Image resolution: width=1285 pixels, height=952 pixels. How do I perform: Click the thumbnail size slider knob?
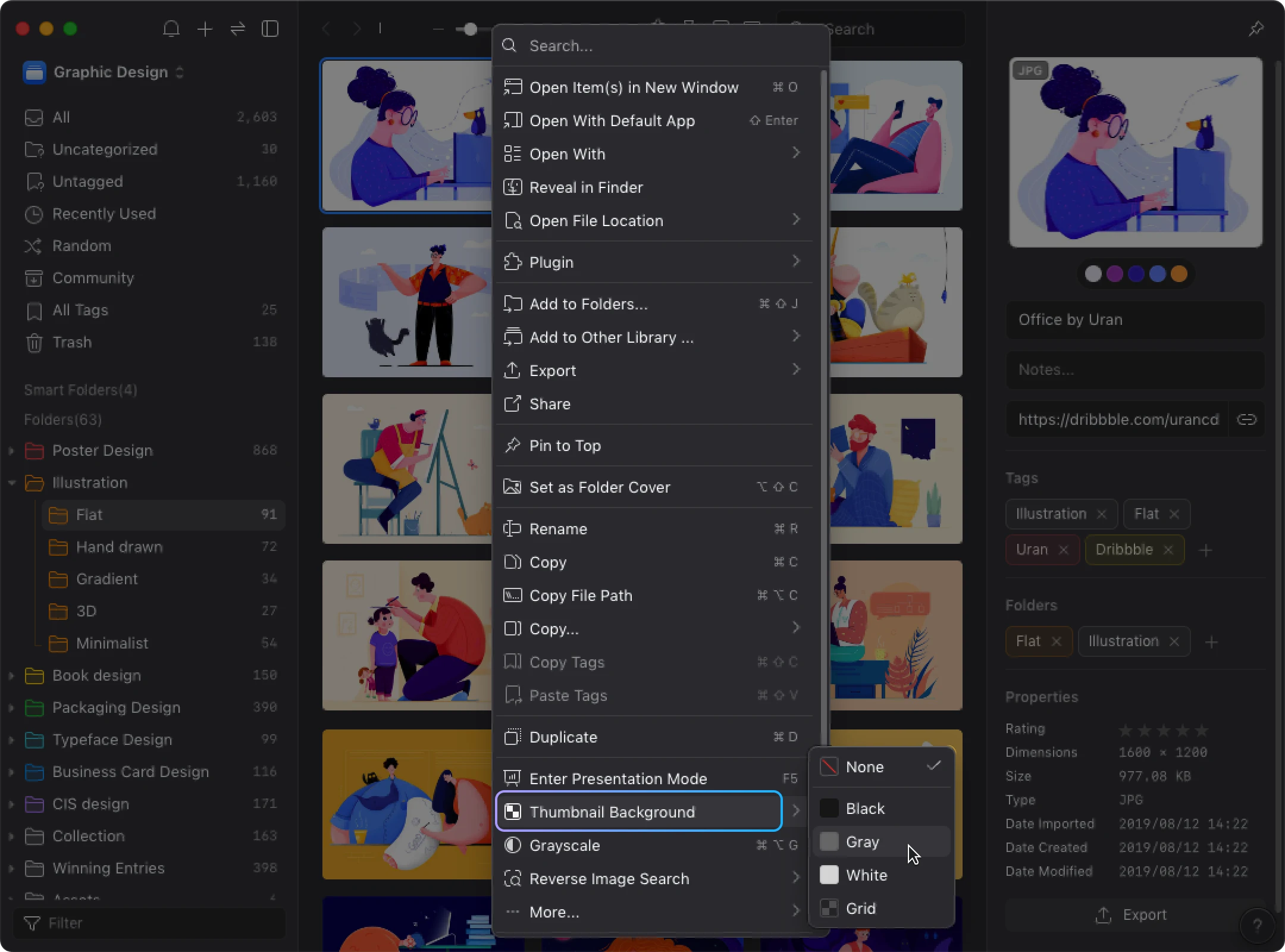[470, 29]
